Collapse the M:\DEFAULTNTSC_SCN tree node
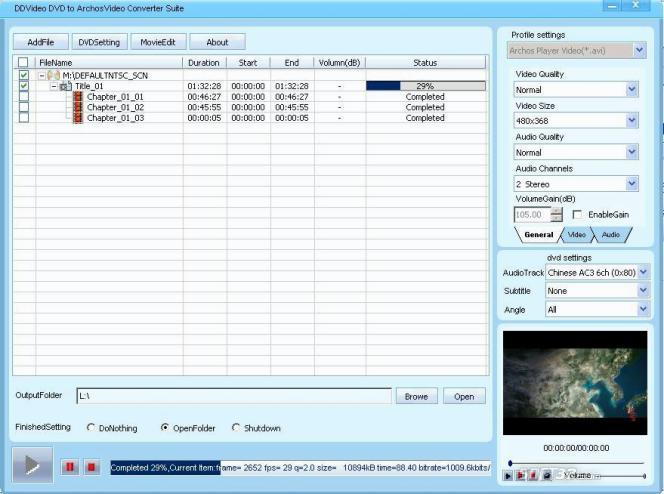 tap(42, 76)
